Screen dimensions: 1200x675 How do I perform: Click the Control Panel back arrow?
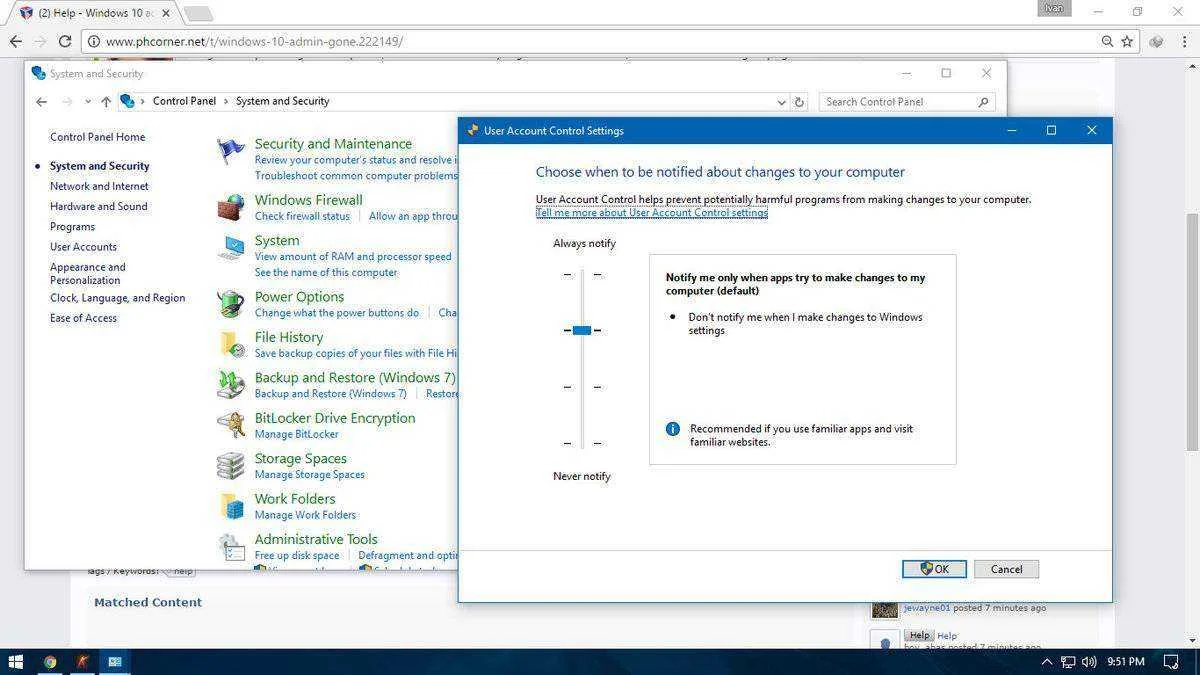(41, 101)
